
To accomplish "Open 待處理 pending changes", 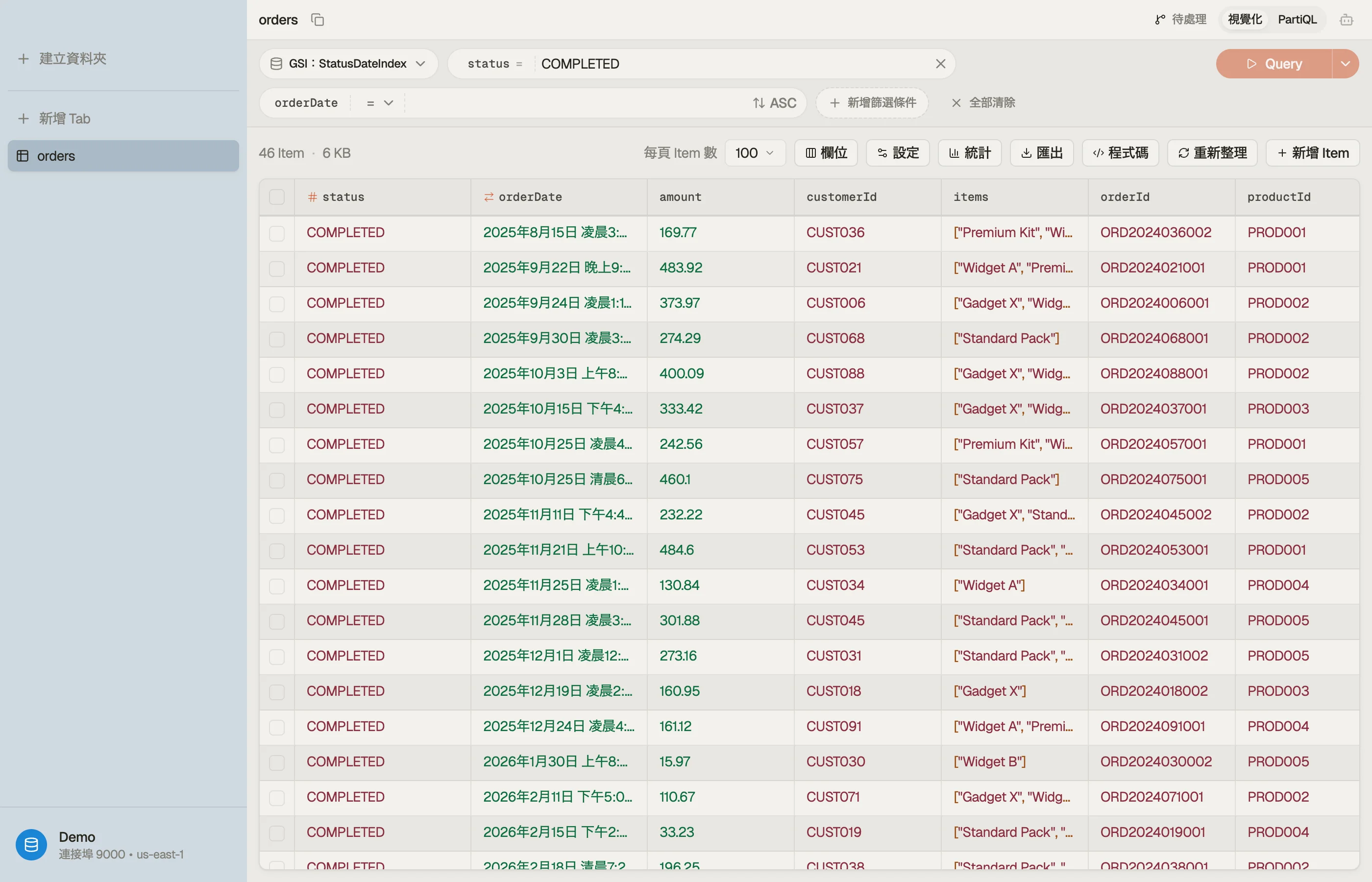I will point(1181,20).
